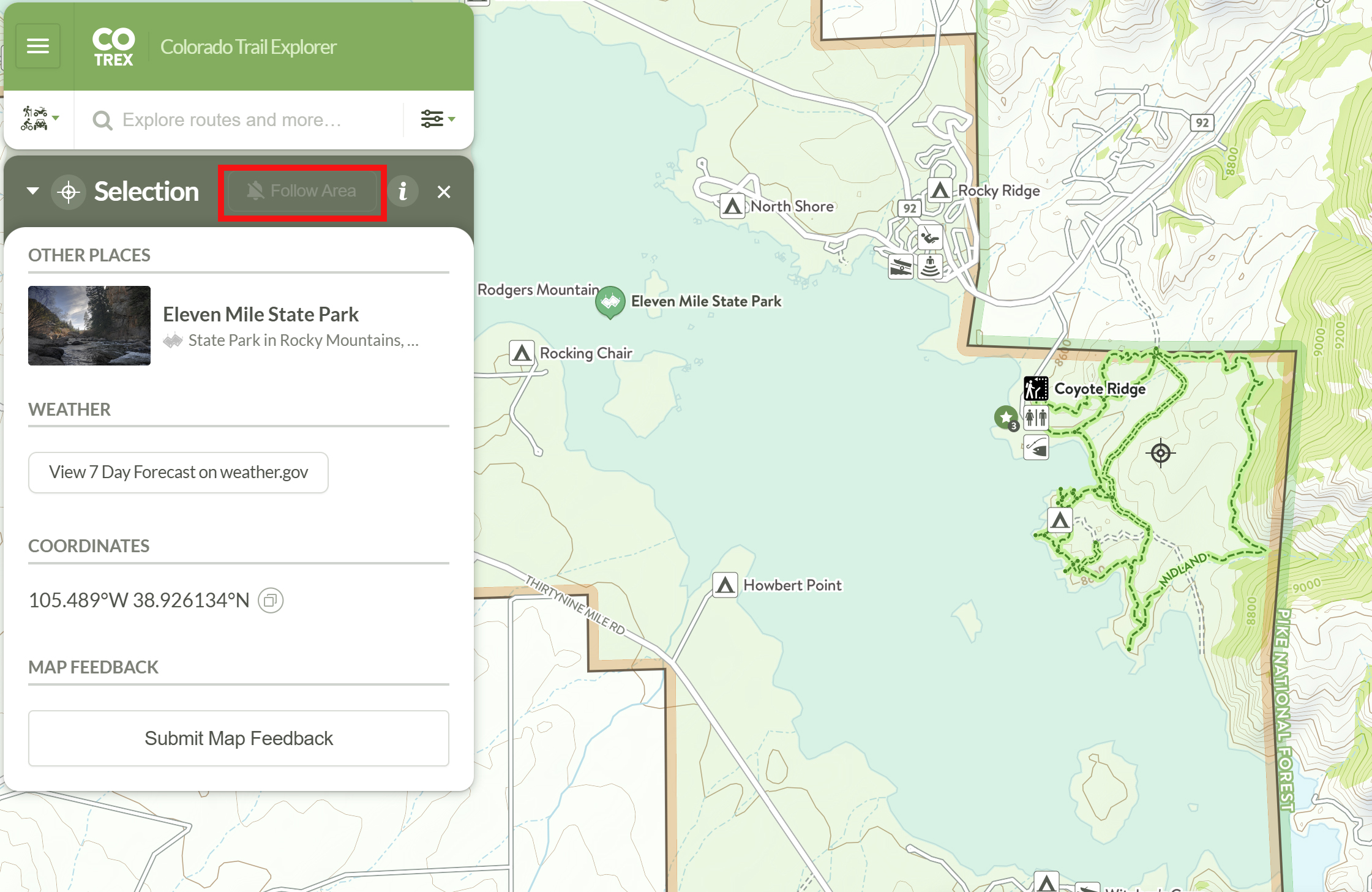This screenshot has width=1372, height=892.
Task: Click the search magnifier icon
Action: point(102,120)
